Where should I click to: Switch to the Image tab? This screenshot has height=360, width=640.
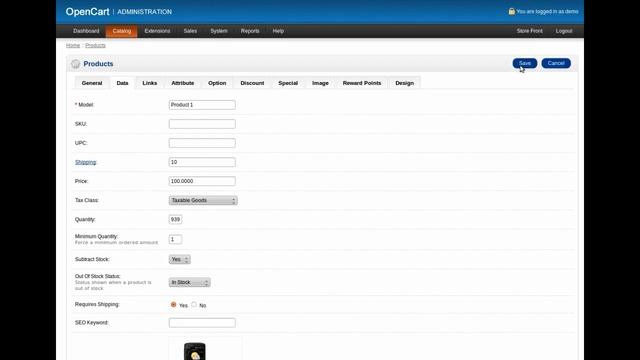[320, 83]
